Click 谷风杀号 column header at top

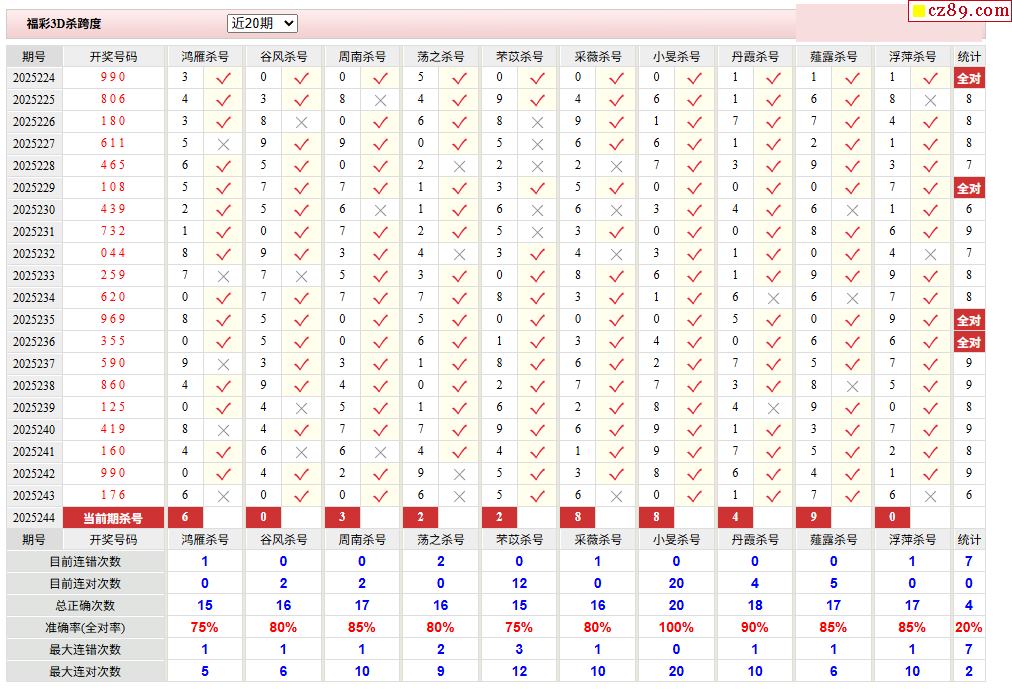pyautogui.click(x=284, y=57)
